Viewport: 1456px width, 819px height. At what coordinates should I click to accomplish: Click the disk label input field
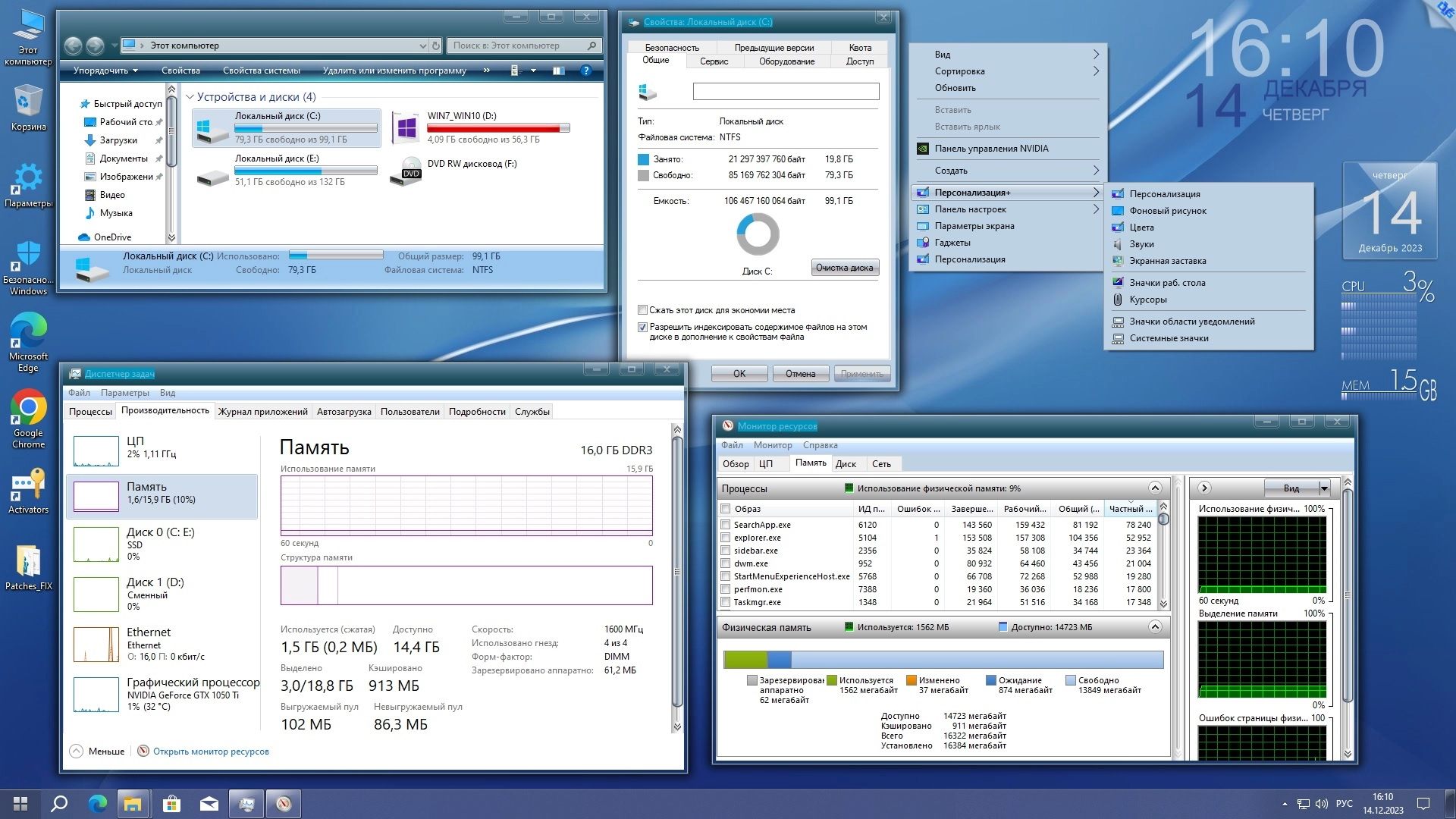point(786,92)
